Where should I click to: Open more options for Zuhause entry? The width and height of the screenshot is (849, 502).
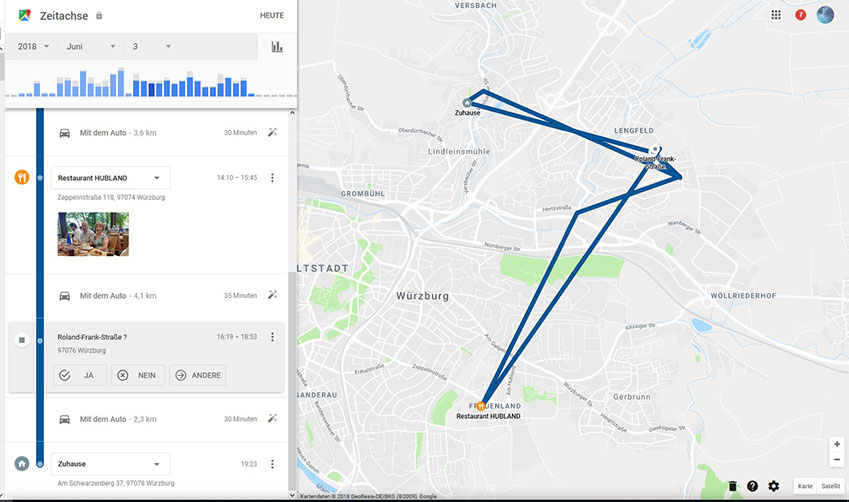click(x=272, y=464)
